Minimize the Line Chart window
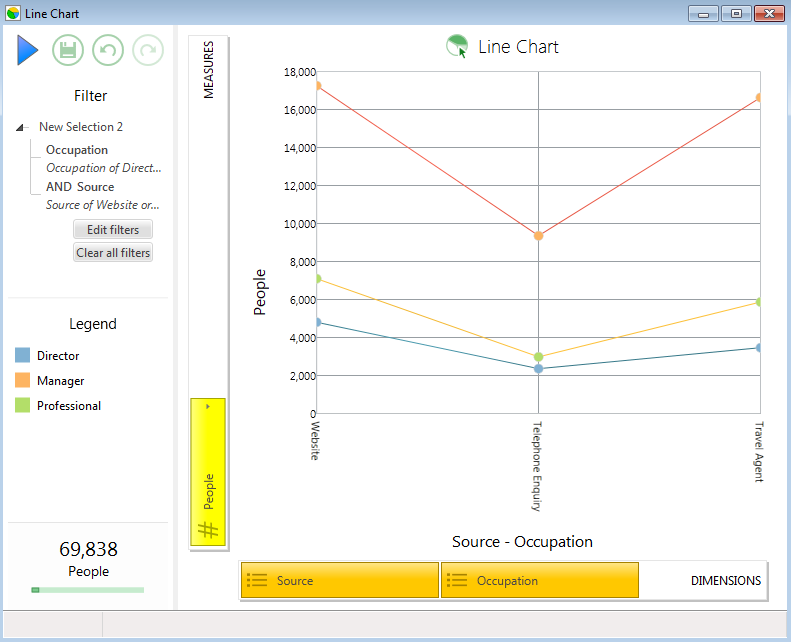This screenshot has width=791, height=642. tap(703, 14)
